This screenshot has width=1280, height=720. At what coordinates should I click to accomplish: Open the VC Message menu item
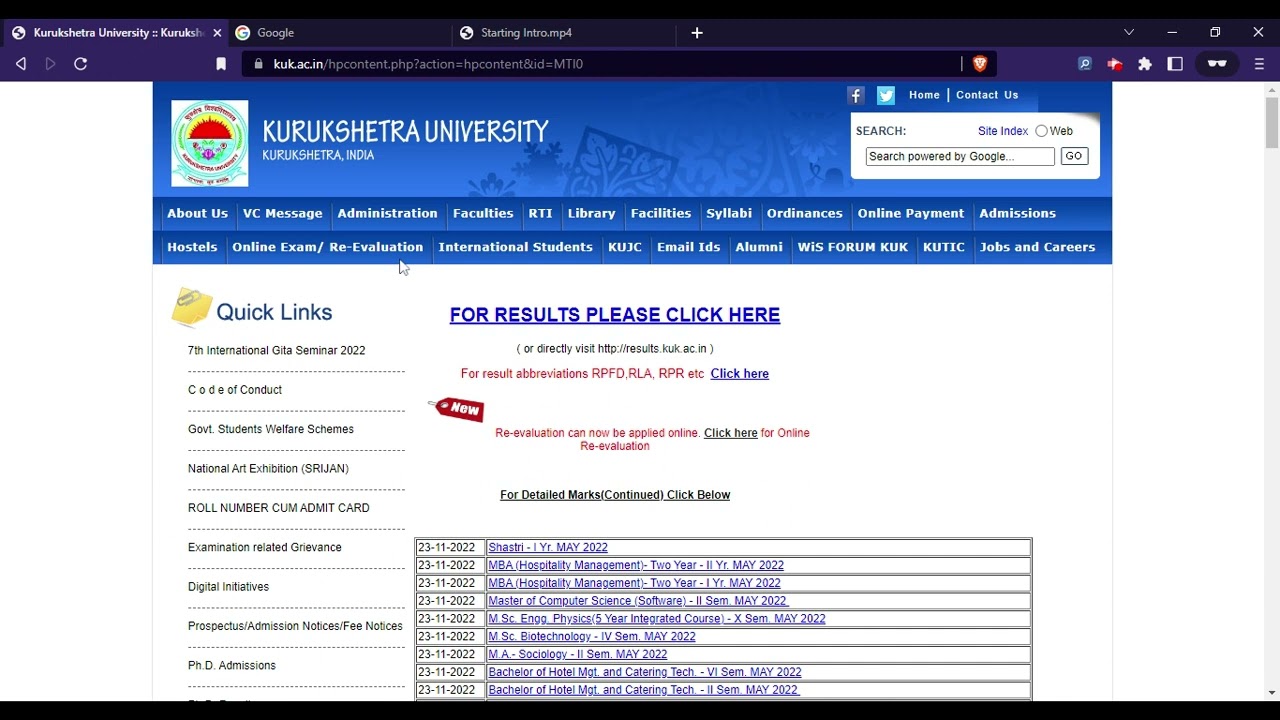(283, 213)
